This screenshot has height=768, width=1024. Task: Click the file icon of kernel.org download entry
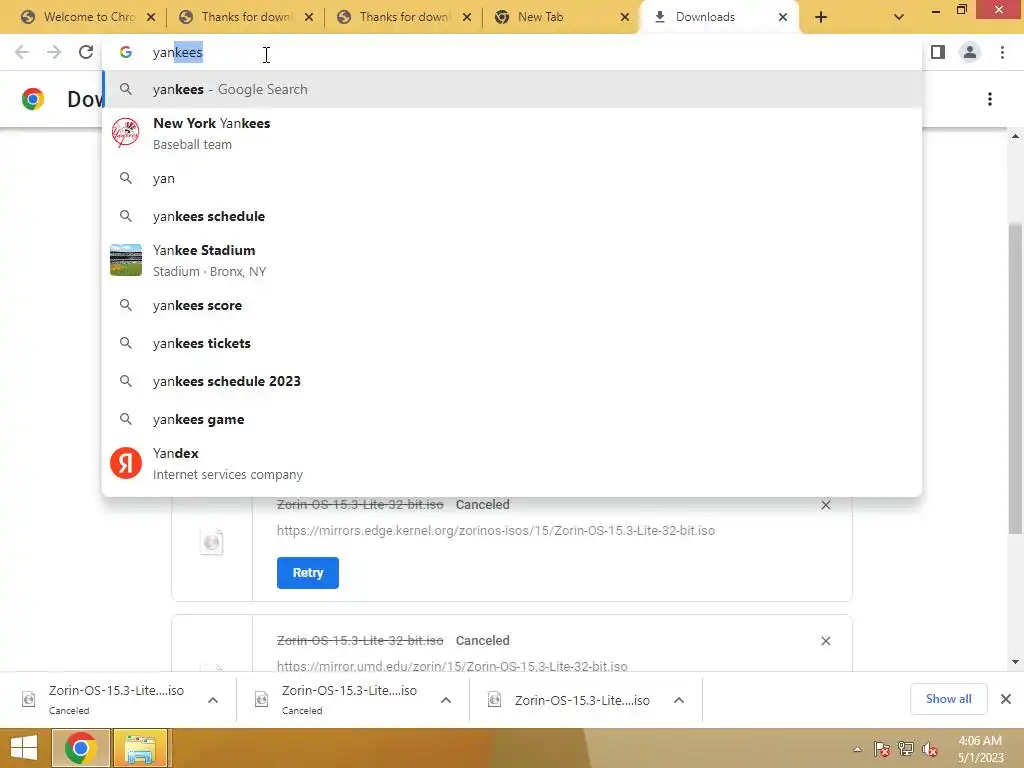pos(212,541)
